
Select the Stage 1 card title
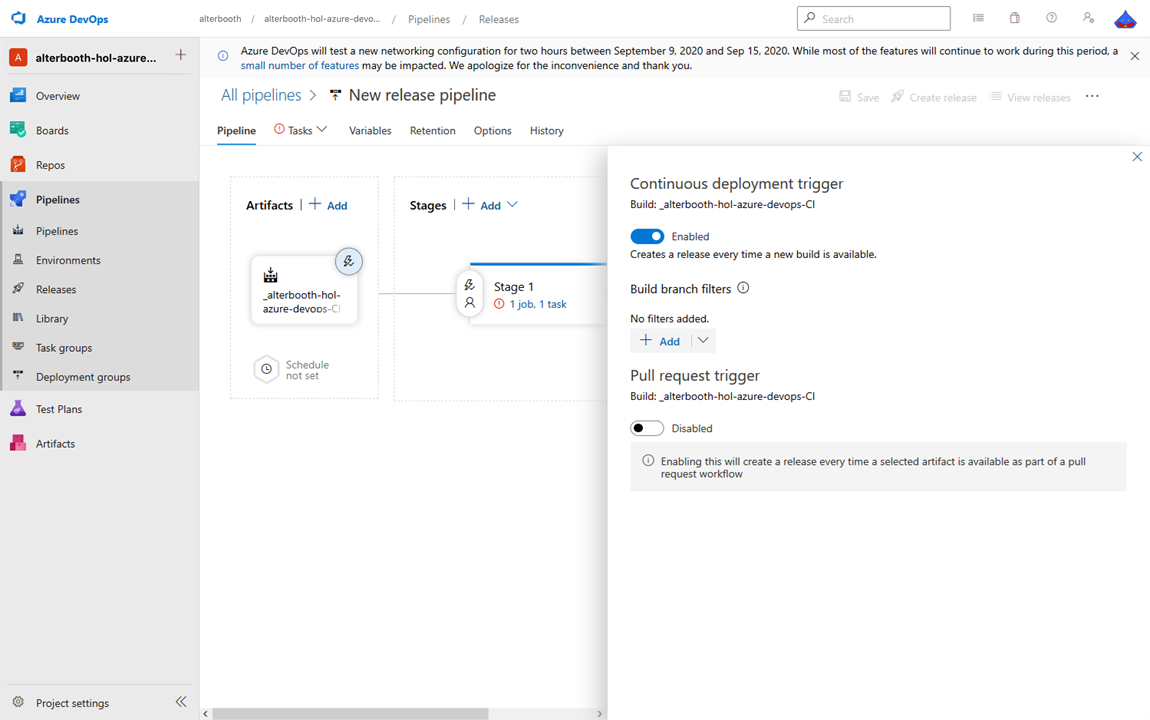click(x=513, y=287)
